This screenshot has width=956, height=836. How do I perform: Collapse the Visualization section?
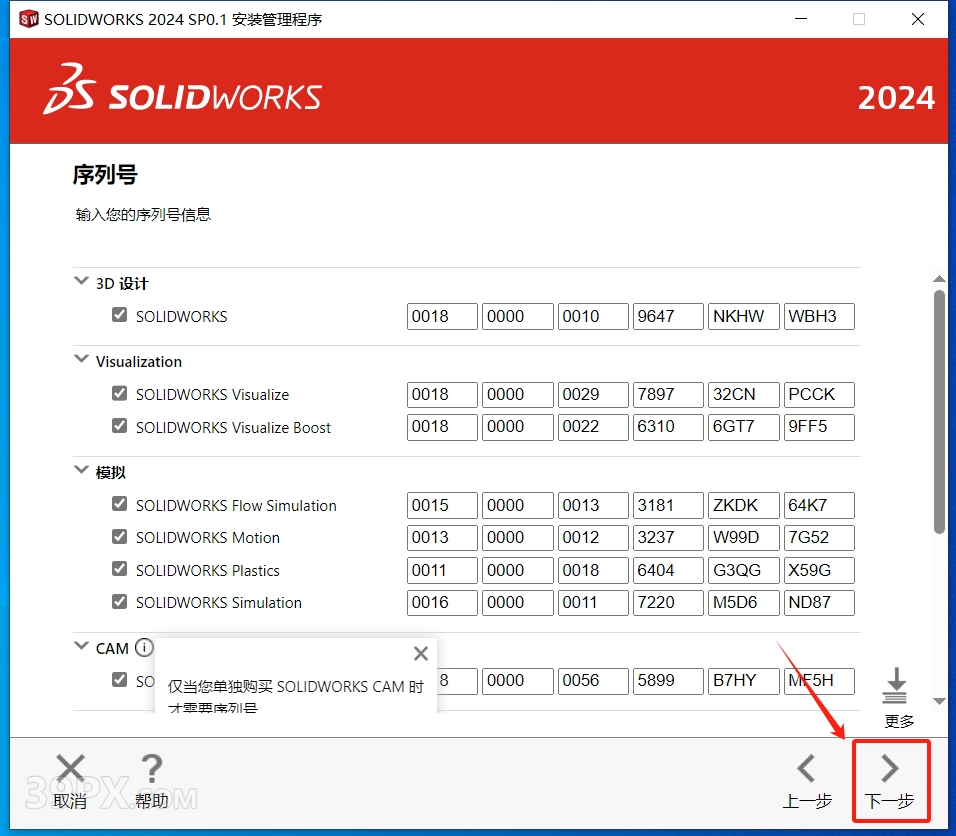[x=82, y=360]
